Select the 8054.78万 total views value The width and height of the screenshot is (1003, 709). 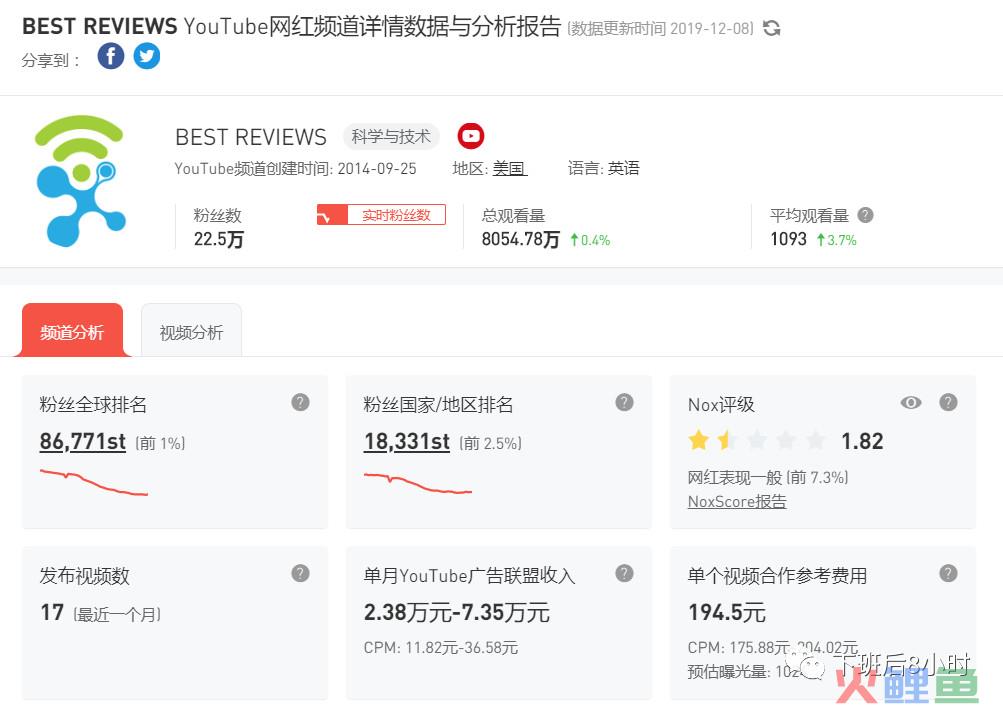pyautogui.click(x=521, y=239)
